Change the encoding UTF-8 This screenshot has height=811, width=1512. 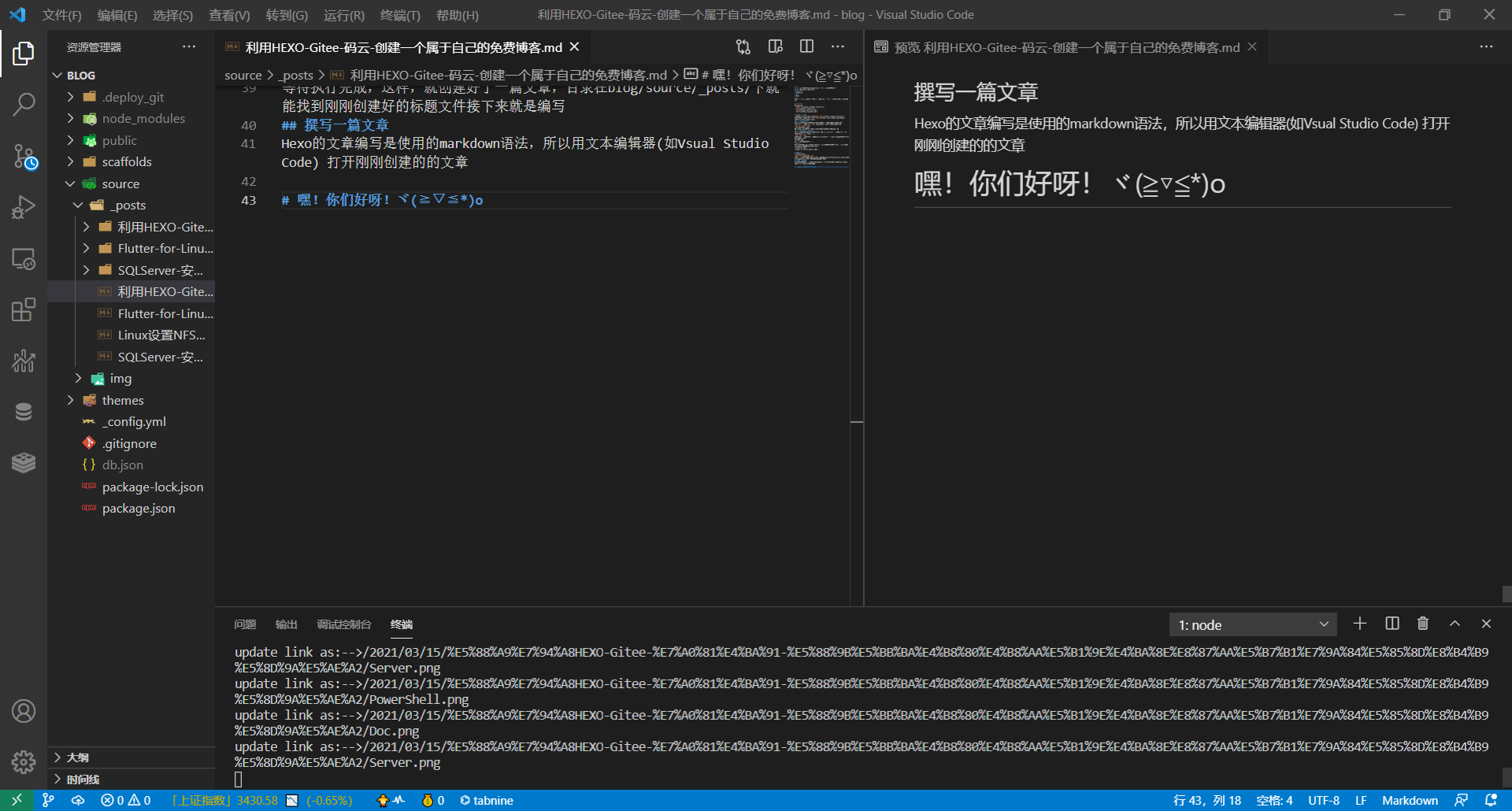click(x=1324, y=800)
